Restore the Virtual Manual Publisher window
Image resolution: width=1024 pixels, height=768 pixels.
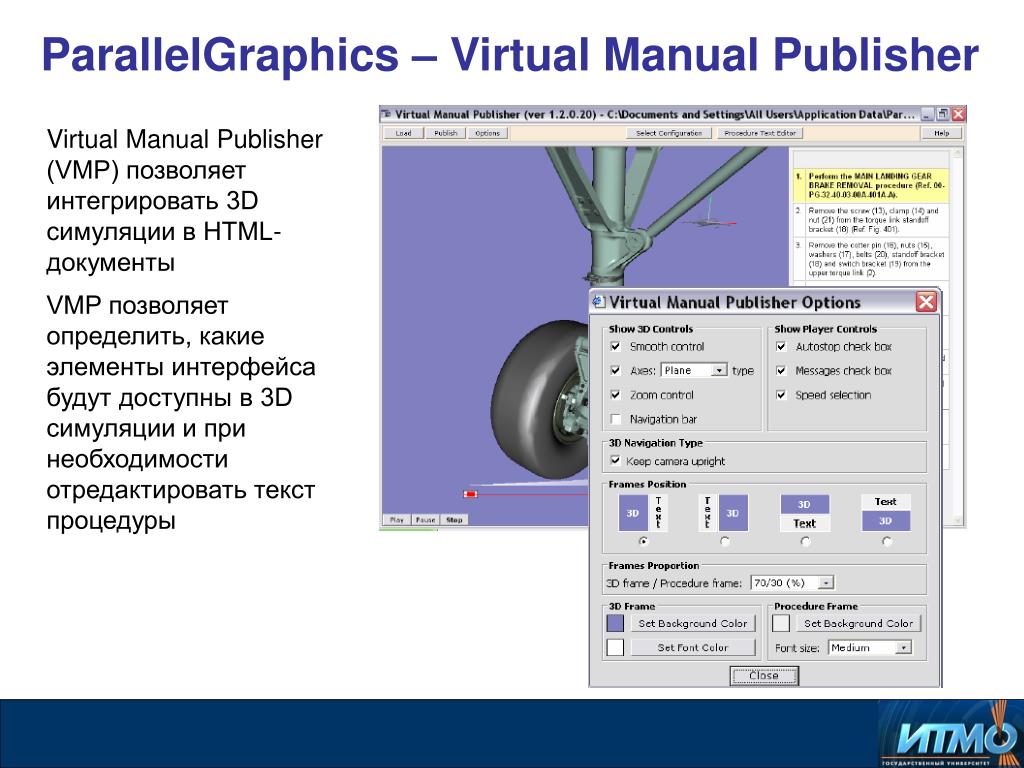(942, 114)
